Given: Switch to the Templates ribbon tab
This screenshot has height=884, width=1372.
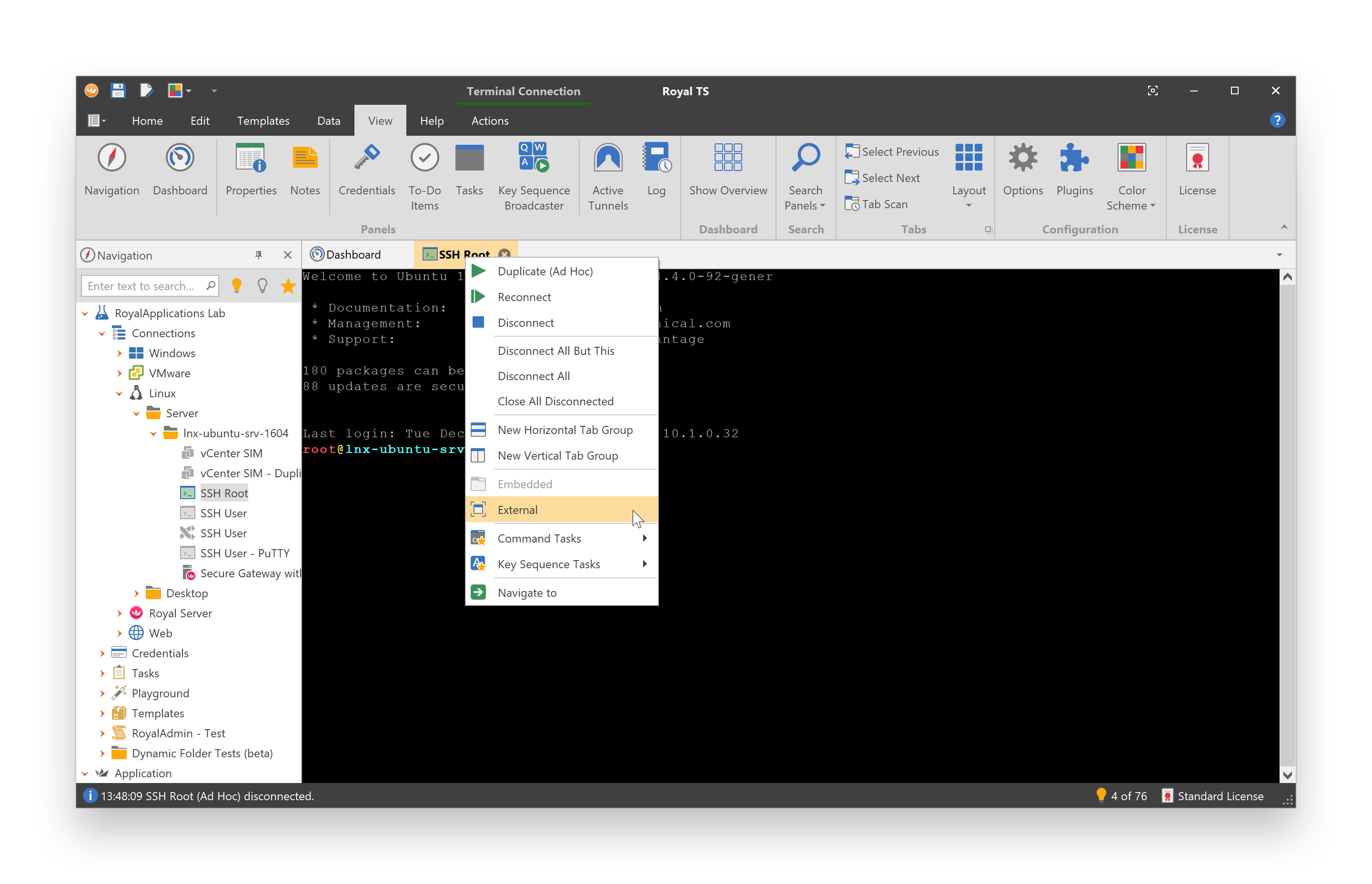Looking at the screenshot, I should [x=263, y=121].
